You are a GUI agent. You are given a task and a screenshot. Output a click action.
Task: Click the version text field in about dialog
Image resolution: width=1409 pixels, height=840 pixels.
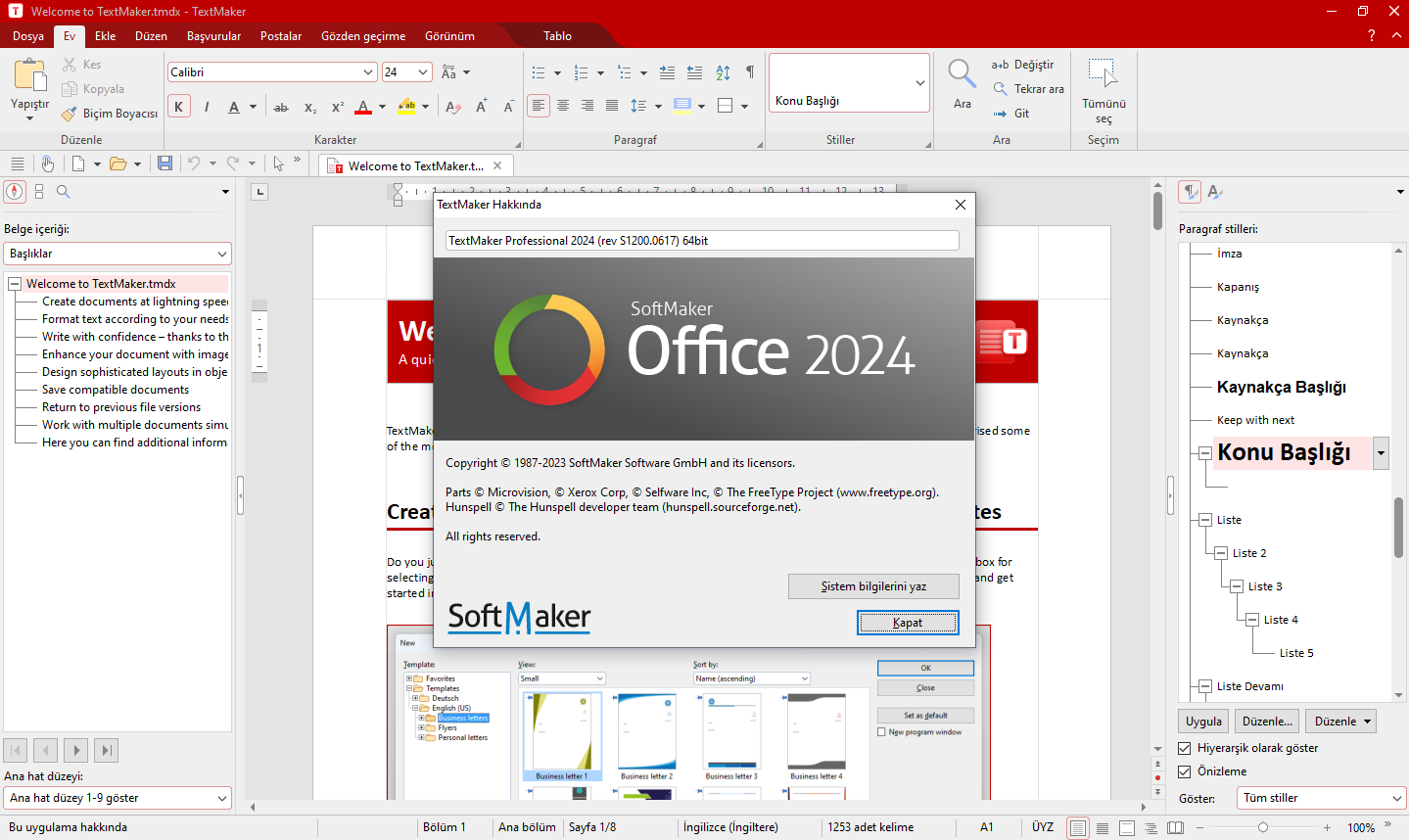point(702,240)
